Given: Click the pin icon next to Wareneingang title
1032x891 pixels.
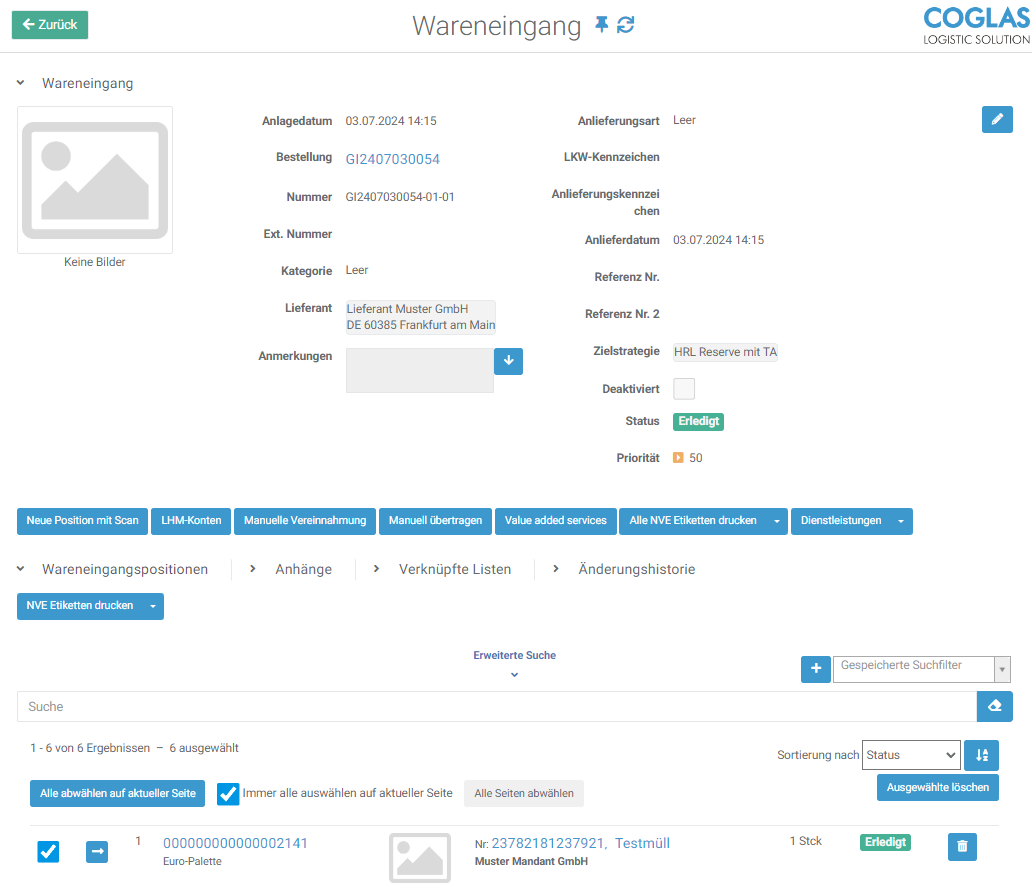Looking at the screenshot, I should coord(601,25).
